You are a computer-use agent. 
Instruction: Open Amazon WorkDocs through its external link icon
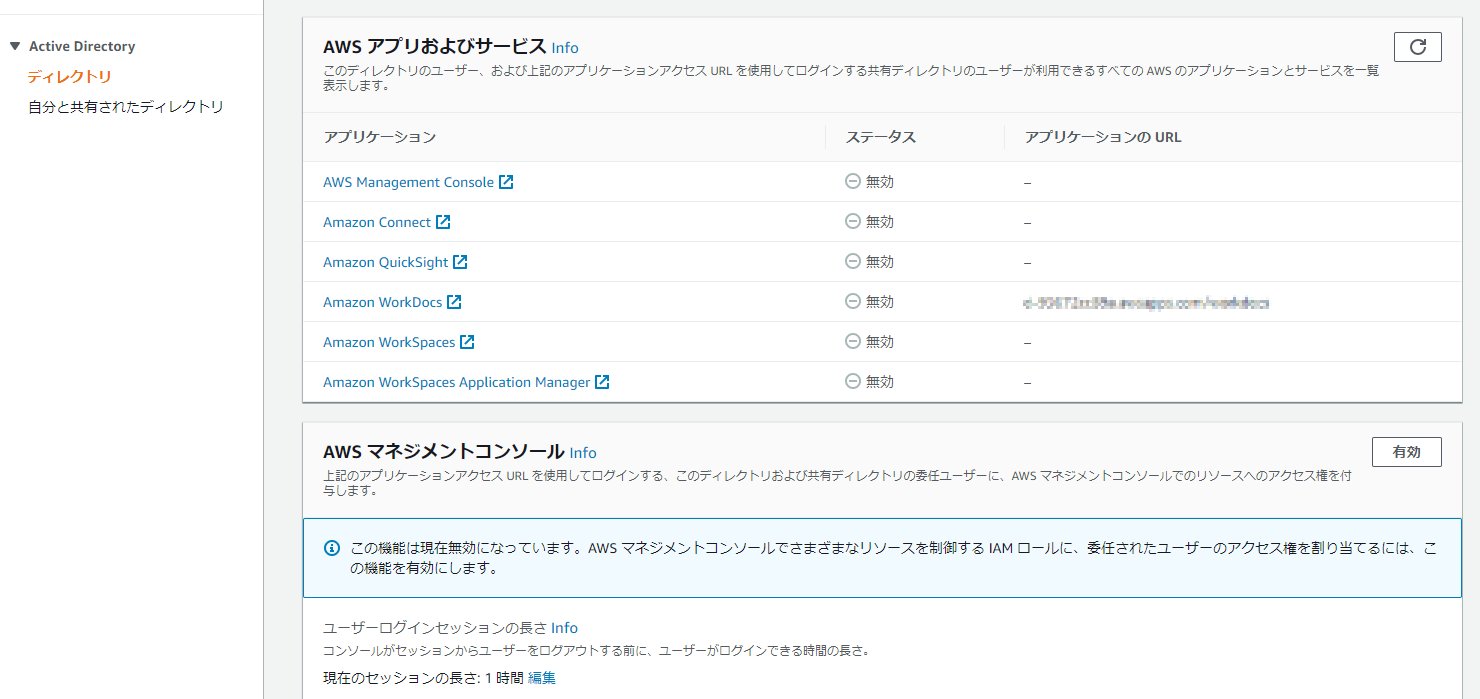[x=455, y=301]
